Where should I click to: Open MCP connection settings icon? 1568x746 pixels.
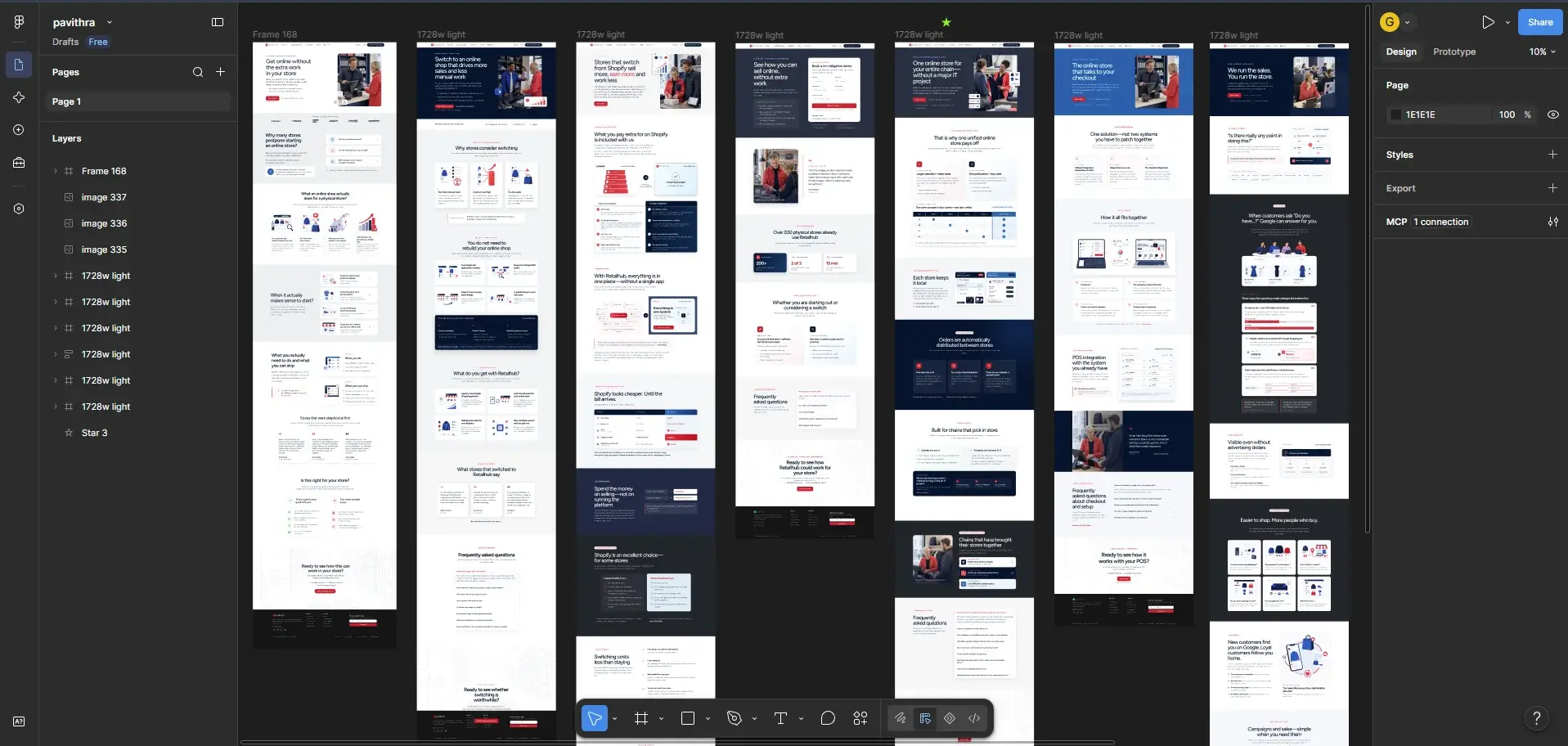[1553, 222]
